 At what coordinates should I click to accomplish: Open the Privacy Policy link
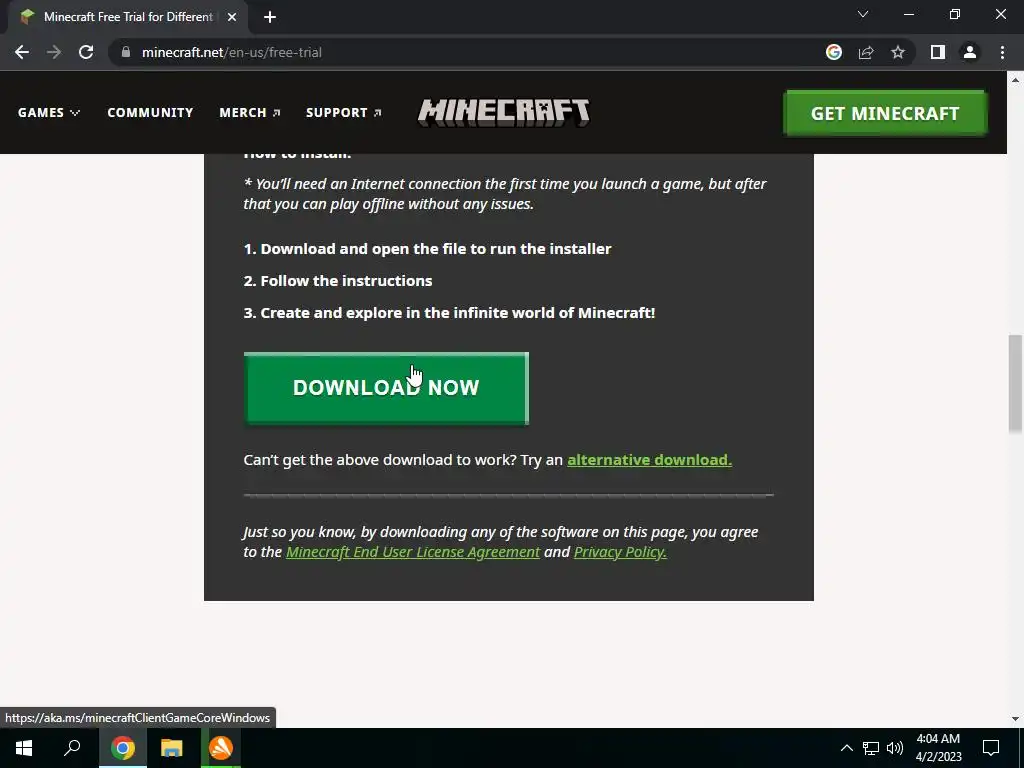(x=620, y=552)
